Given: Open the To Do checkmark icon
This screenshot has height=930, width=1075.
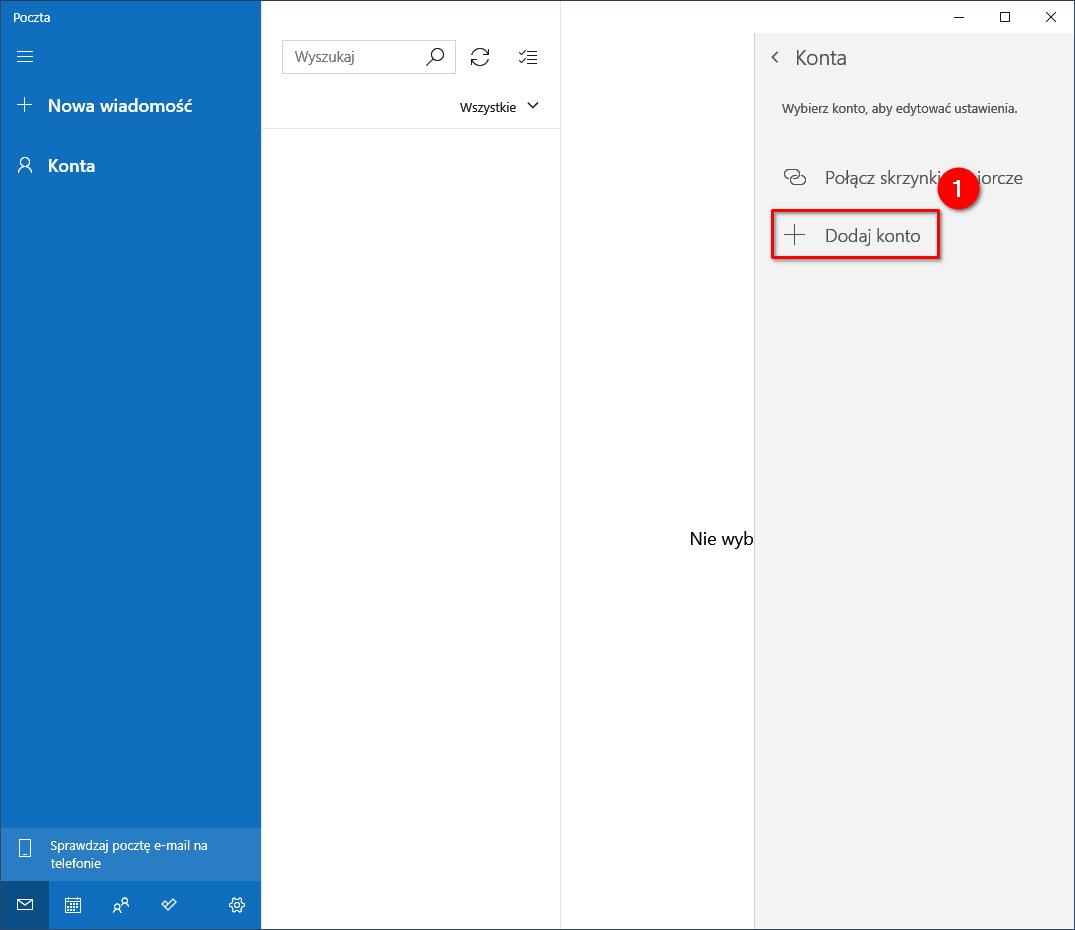Looking at the screenshot, I should click(x=169, y=905).
